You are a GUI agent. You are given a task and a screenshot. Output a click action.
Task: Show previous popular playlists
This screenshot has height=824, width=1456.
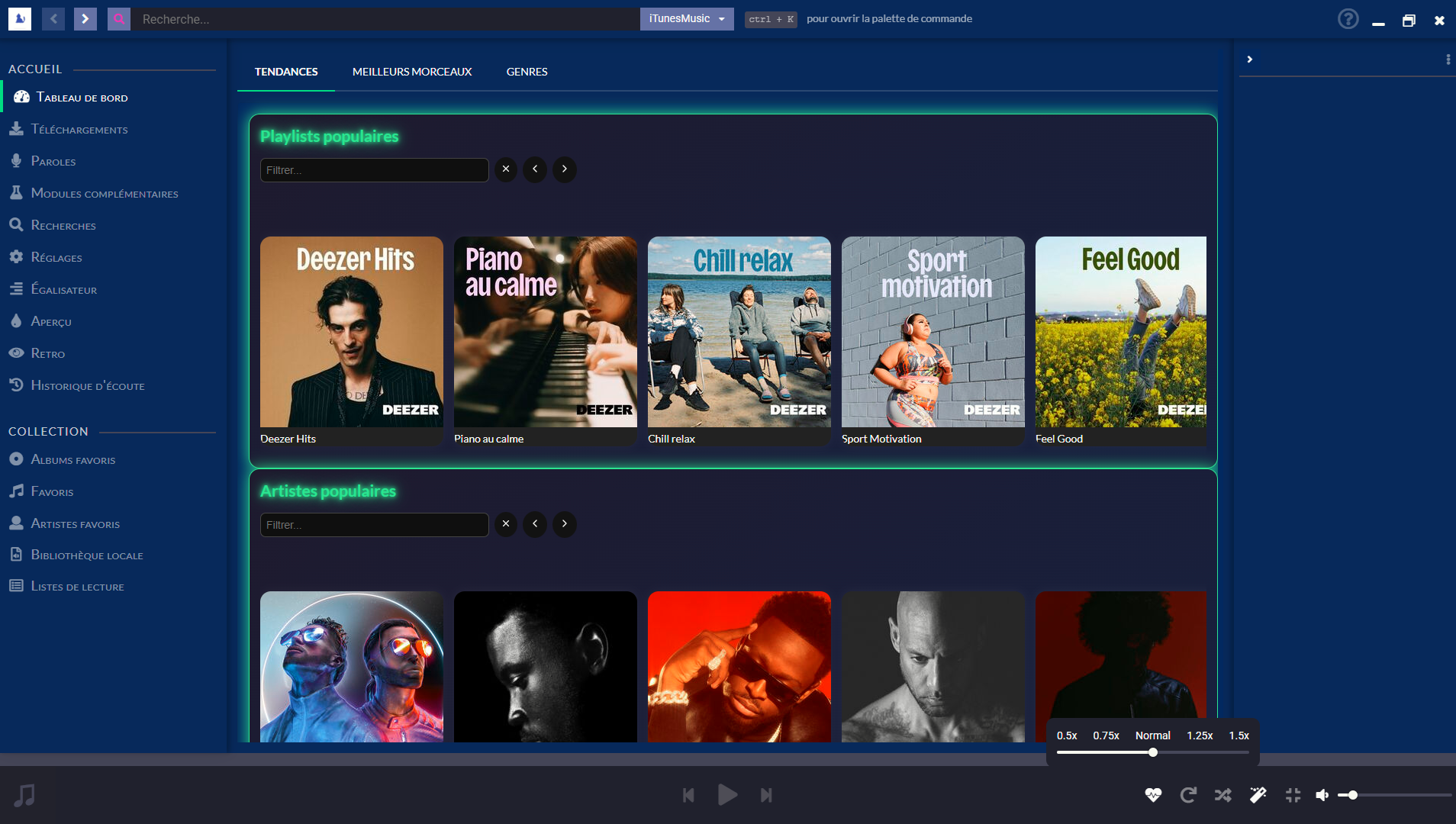(535, 169)
